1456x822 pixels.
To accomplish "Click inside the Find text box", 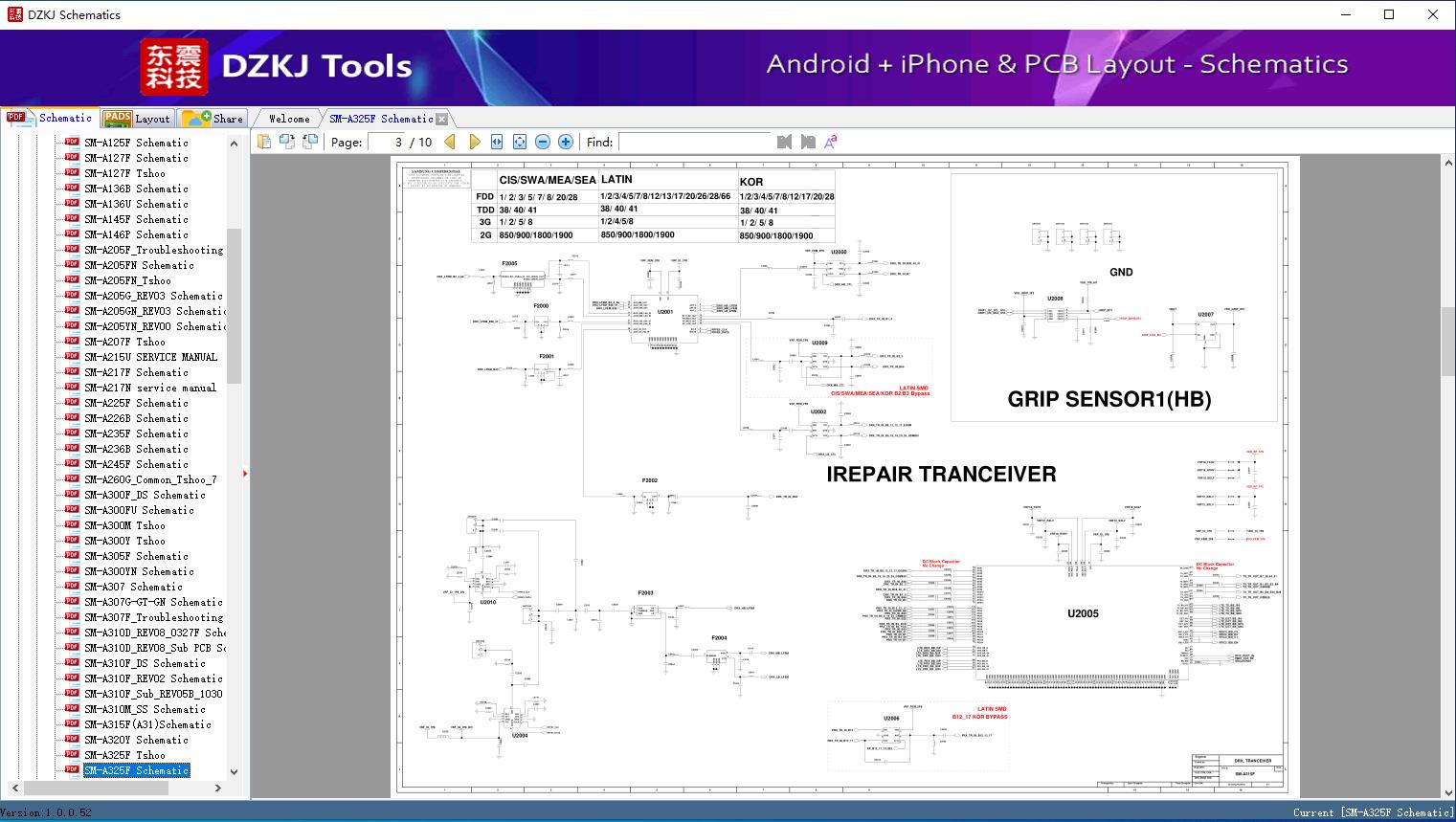I will (696, 141).
